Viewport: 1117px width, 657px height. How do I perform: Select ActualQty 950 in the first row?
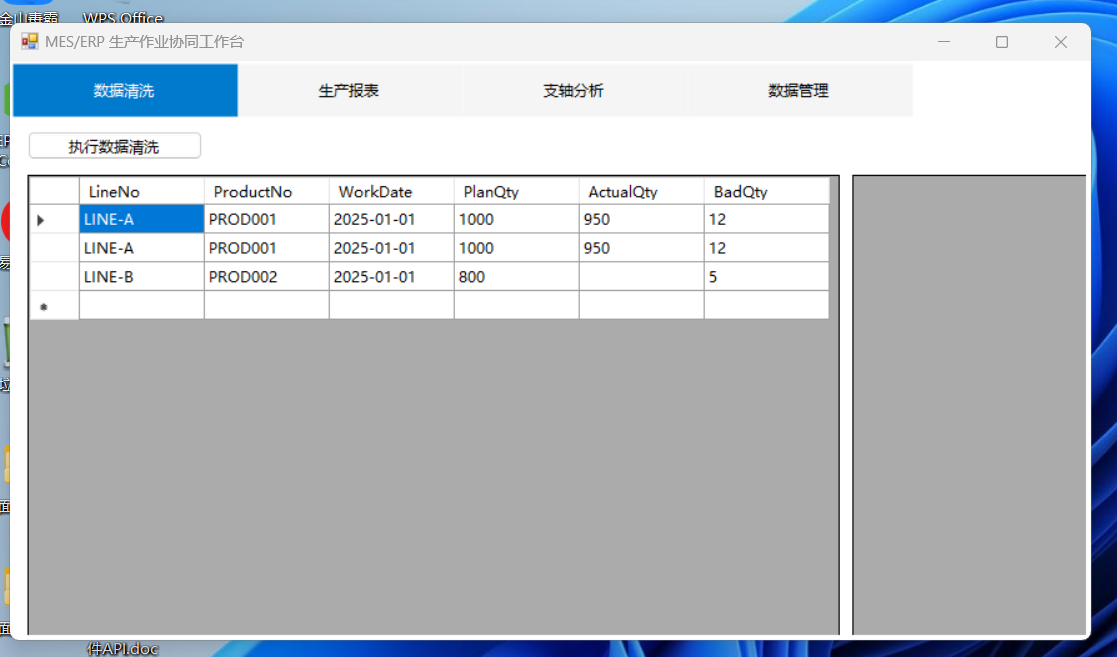(x=642, y=219)
